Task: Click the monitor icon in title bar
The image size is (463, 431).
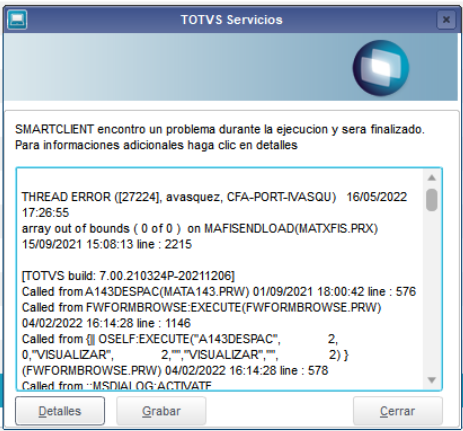Action: pos(17,20)
